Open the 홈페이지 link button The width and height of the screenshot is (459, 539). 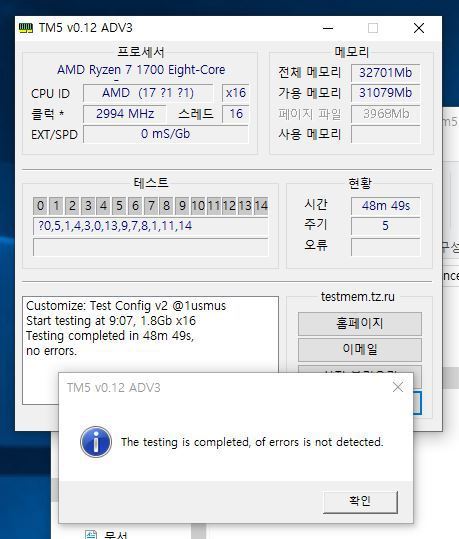coord(360,323)
